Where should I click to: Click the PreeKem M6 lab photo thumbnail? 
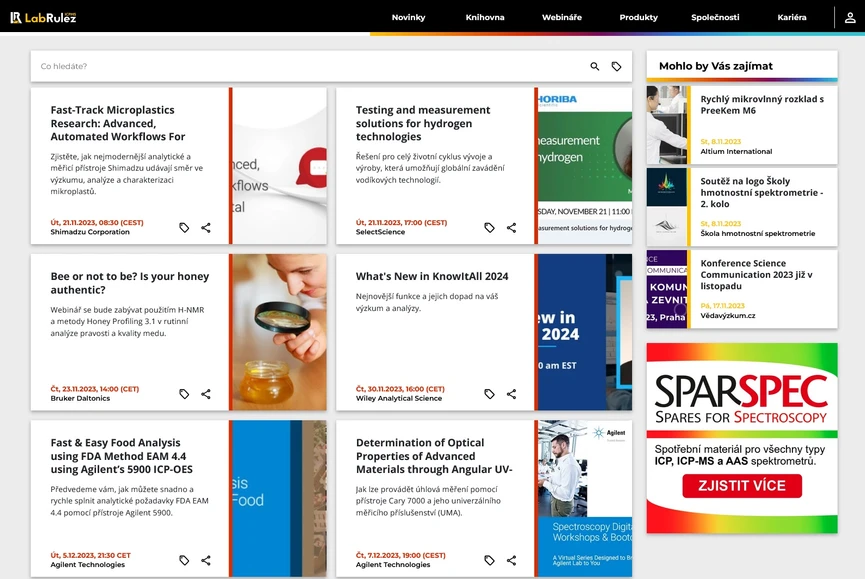[666, 125]
